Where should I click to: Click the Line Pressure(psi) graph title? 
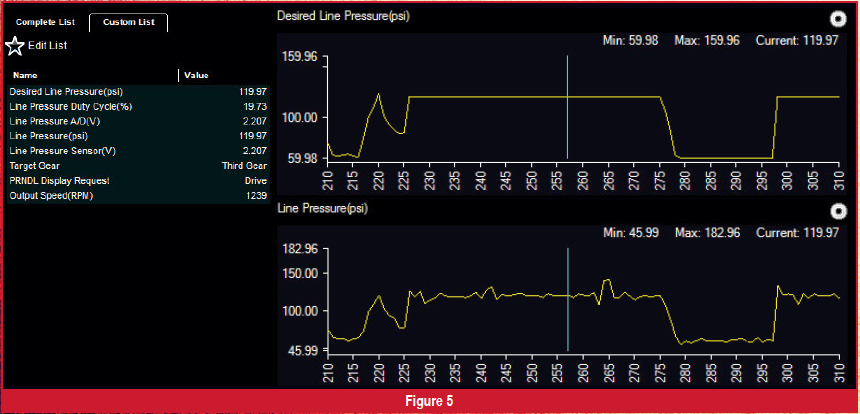click(322, 209)
